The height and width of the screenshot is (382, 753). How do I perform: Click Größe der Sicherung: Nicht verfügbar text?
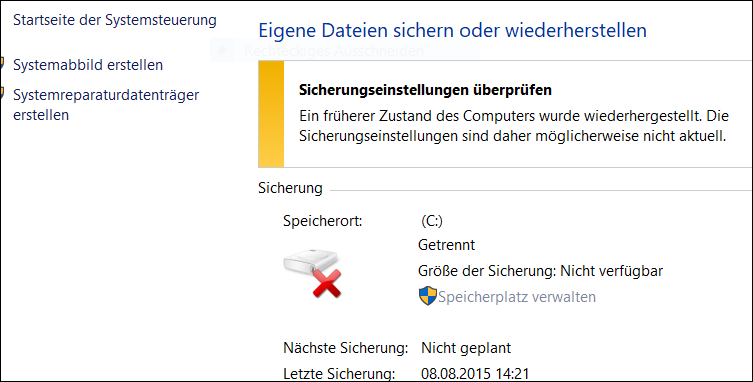[540, 271]
